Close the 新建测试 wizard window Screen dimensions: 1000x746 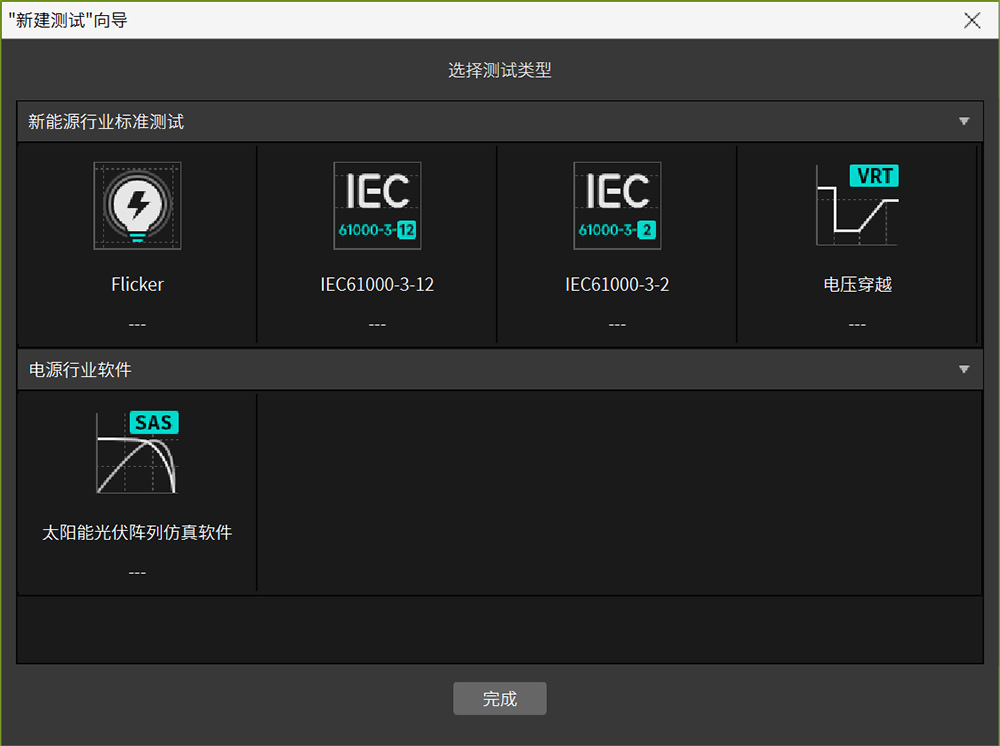point(972,20)
